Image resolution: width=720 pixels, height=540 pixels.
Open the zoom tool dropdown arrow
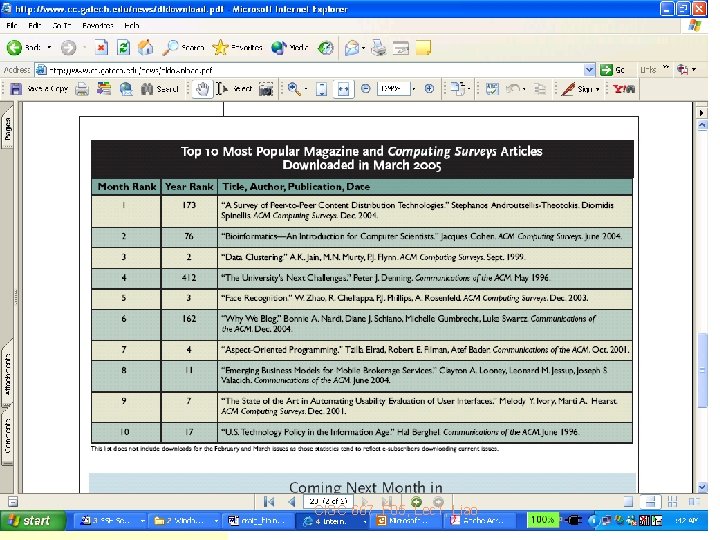coord(306,89)
